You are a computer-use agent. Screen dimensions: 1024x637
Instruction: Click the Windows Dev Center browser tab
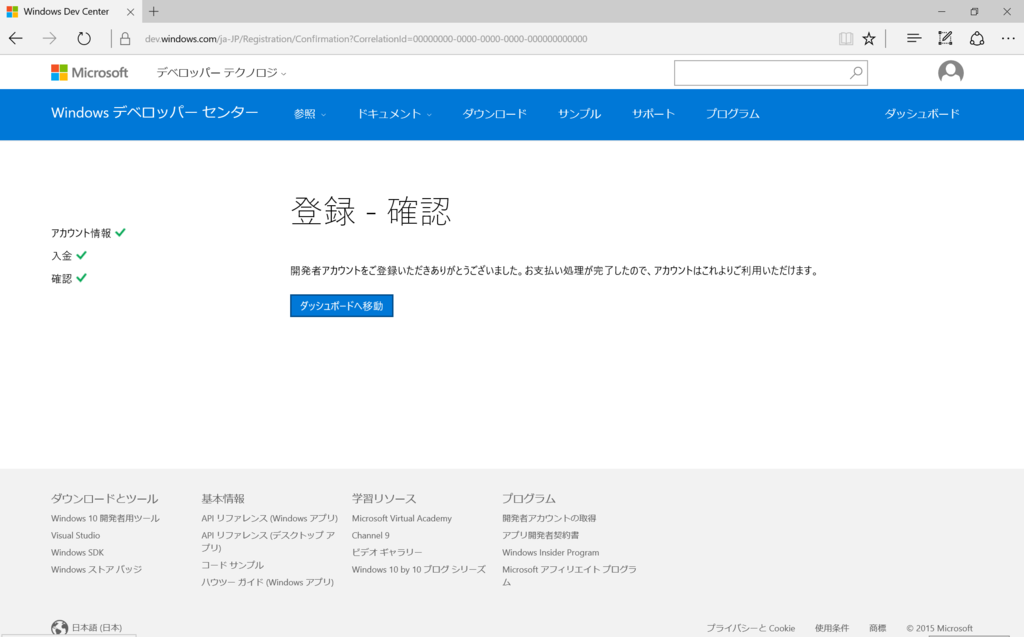65,11
